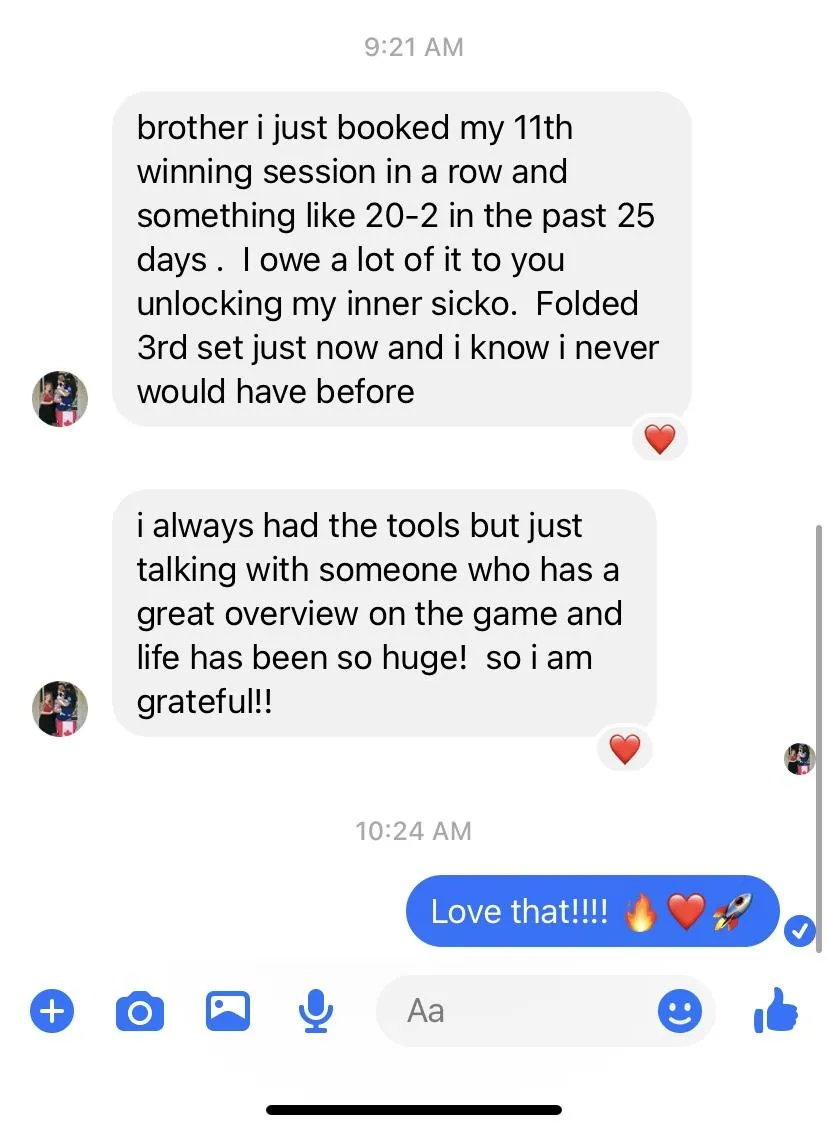This screenshot has height=1129, width=828.
Task: Tap the 10:24 AM timestamp
Action: [x=413, y=831]
